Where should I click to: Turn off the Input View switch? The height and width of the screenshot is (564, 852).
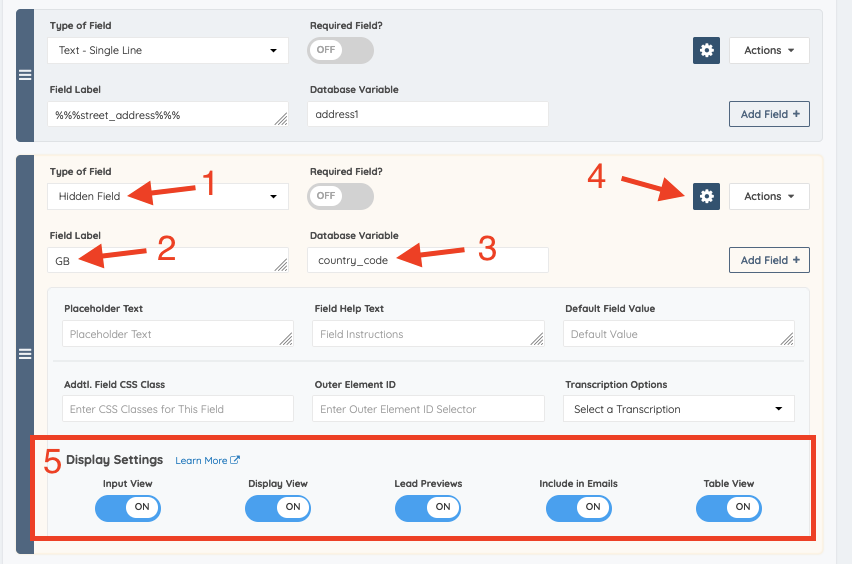tap(128, 507)
